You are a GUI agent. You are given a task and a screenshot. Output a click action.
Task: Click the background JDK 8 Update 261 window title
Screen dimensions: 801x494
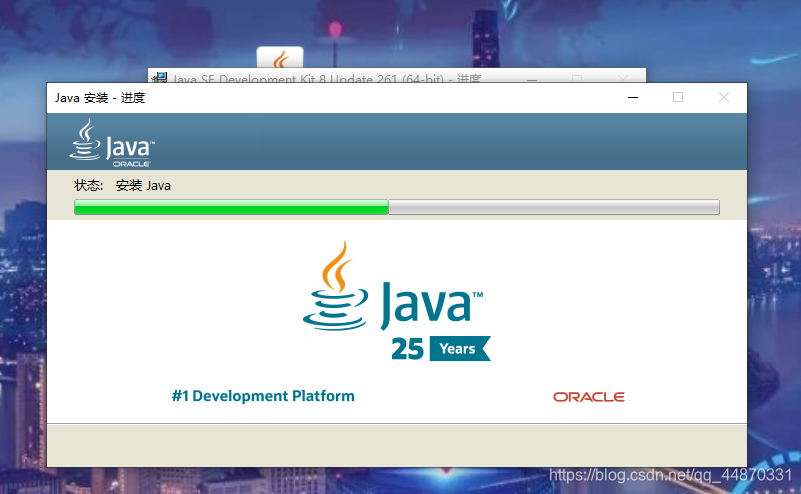point(327,79)
